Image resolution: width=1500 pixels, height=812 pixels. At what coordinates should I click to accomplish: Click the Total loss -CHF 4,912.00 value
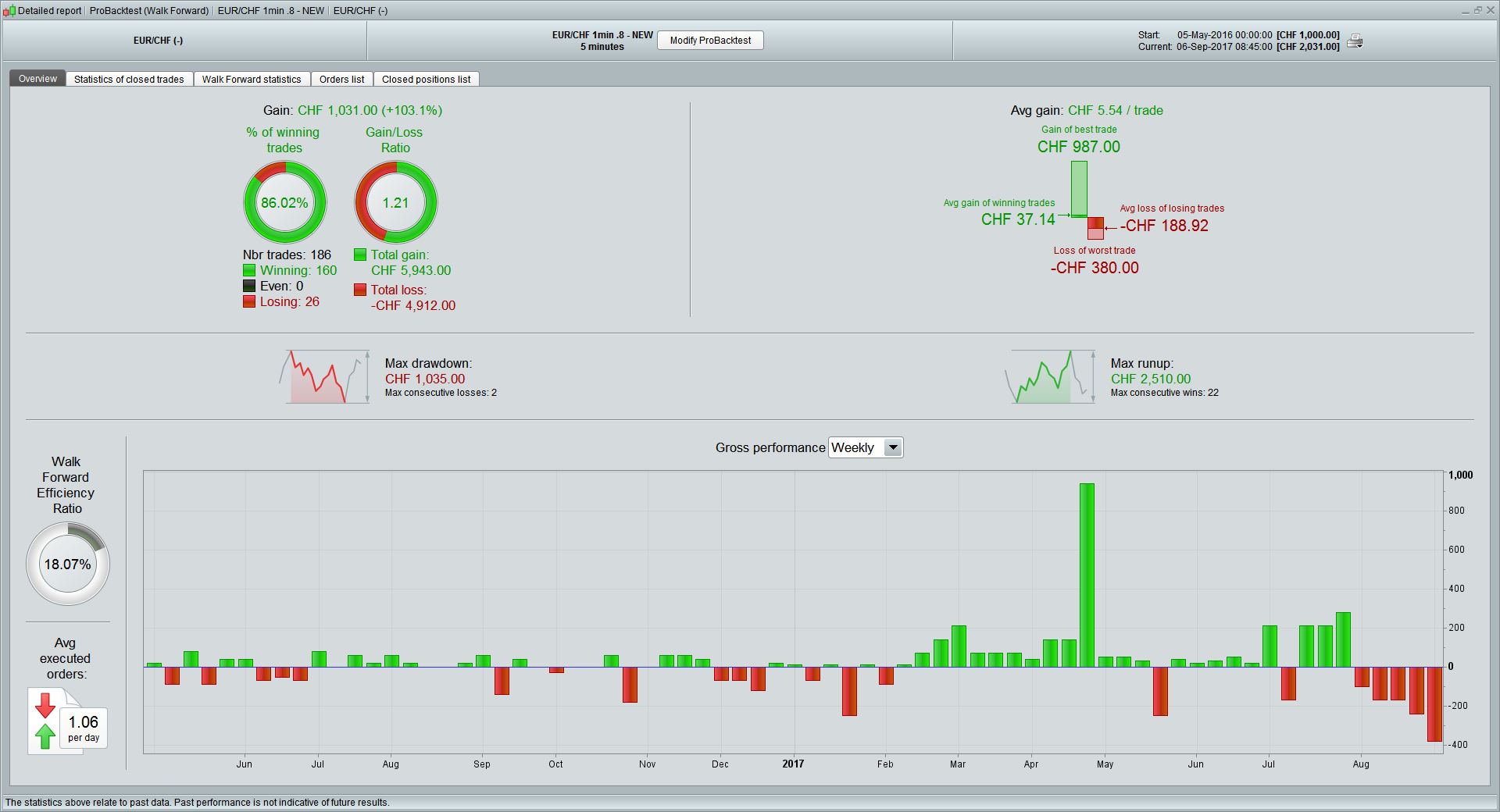413,305
